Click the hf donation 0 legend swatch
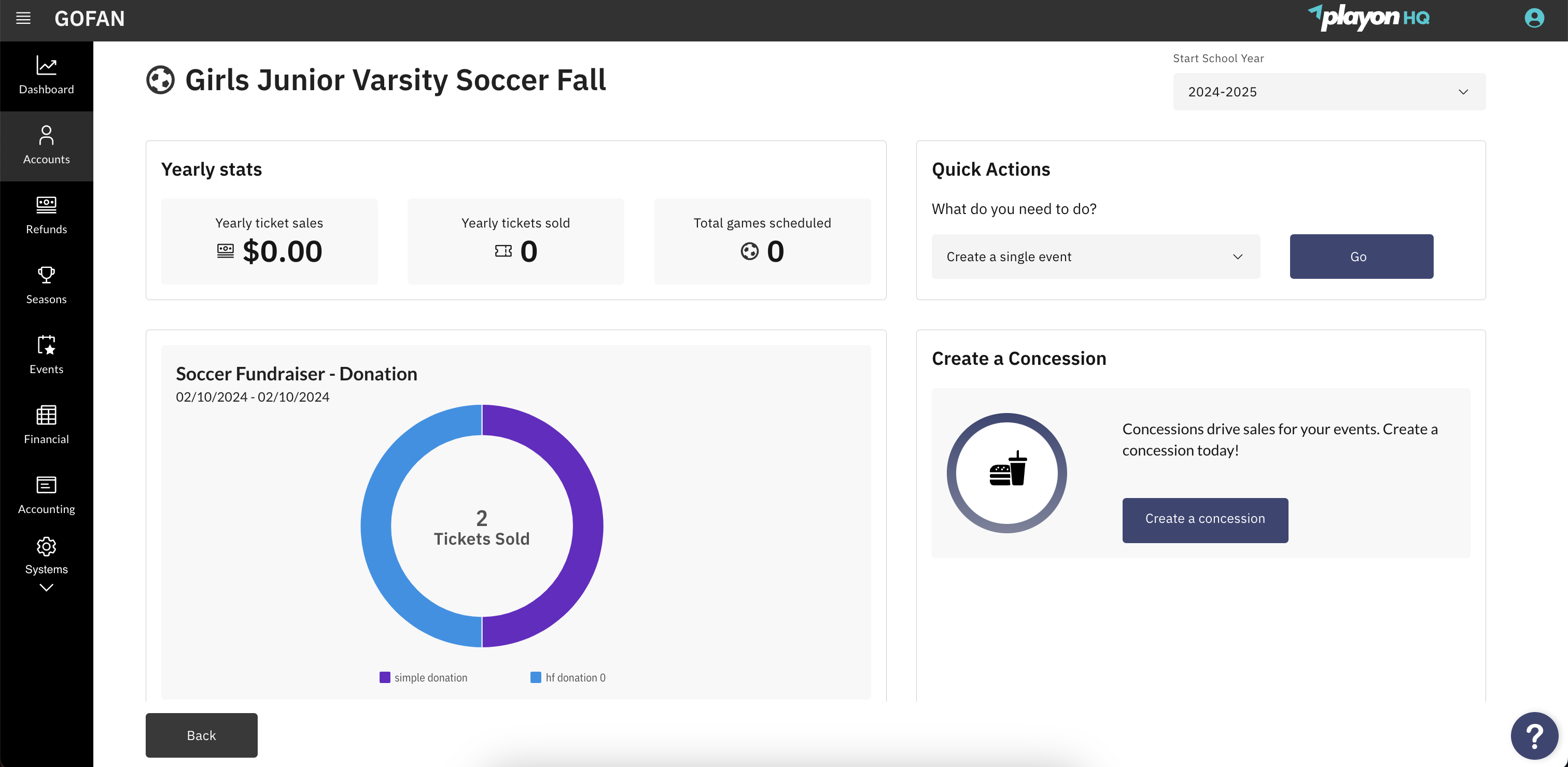The image size is (1568, 767). 536,677
